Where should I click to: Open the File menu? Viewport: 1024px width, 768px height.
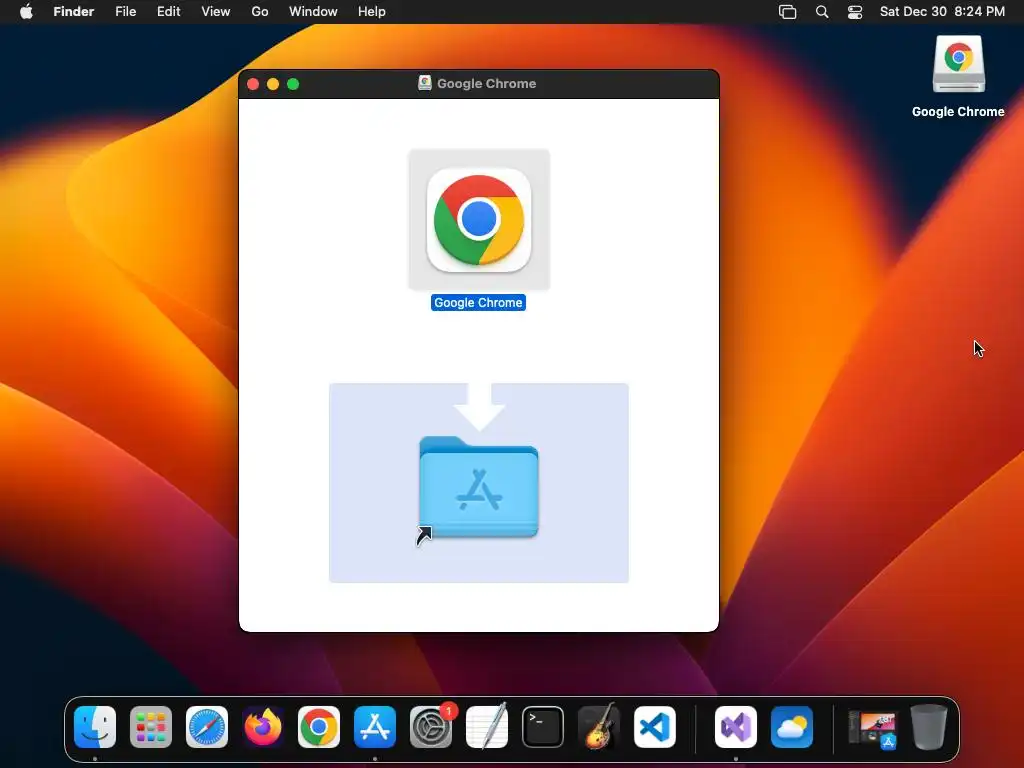[125, 12]
